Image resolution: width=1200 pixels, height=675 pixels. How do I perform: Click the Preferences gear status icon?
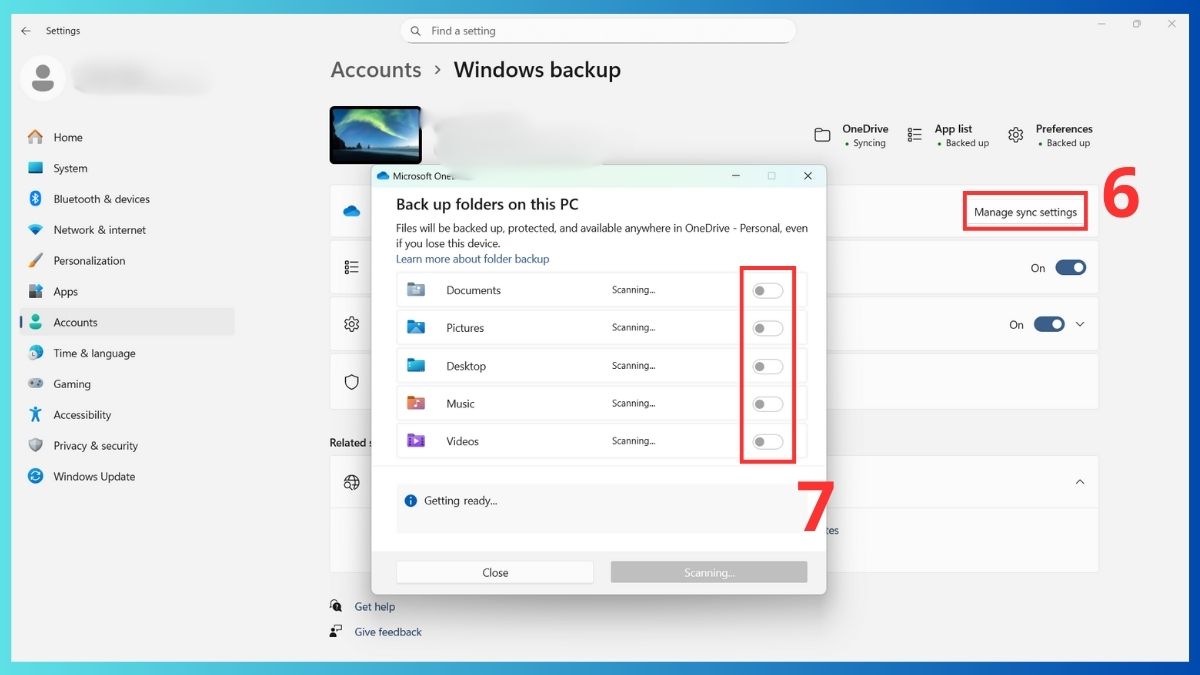(1016, 135)
